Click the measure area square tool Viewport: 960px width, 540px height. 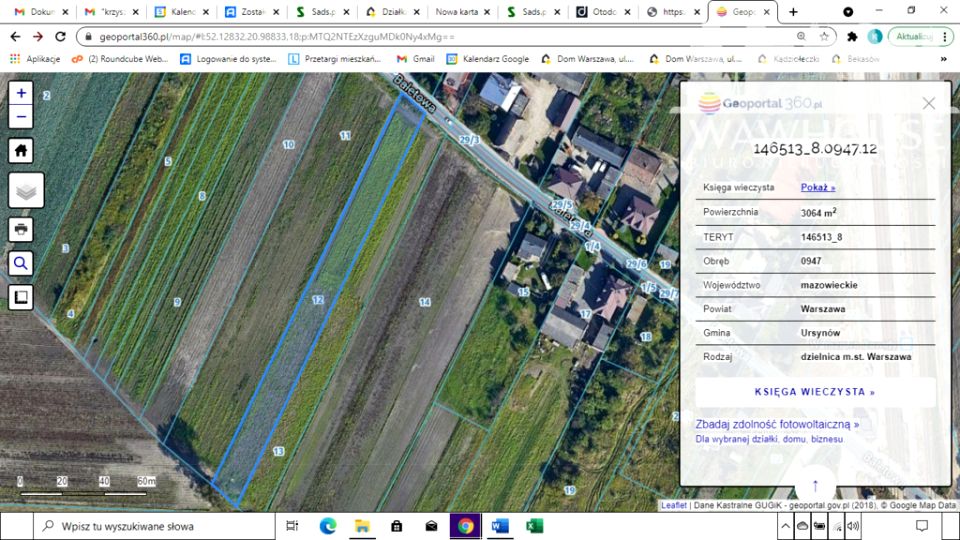coord(21,297)
